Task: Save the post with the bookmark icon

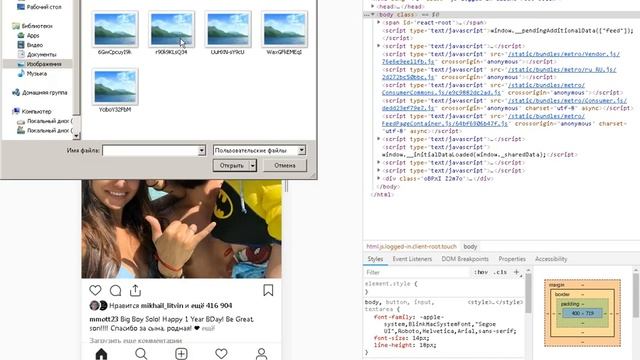Action: click(x=268, y=290)
